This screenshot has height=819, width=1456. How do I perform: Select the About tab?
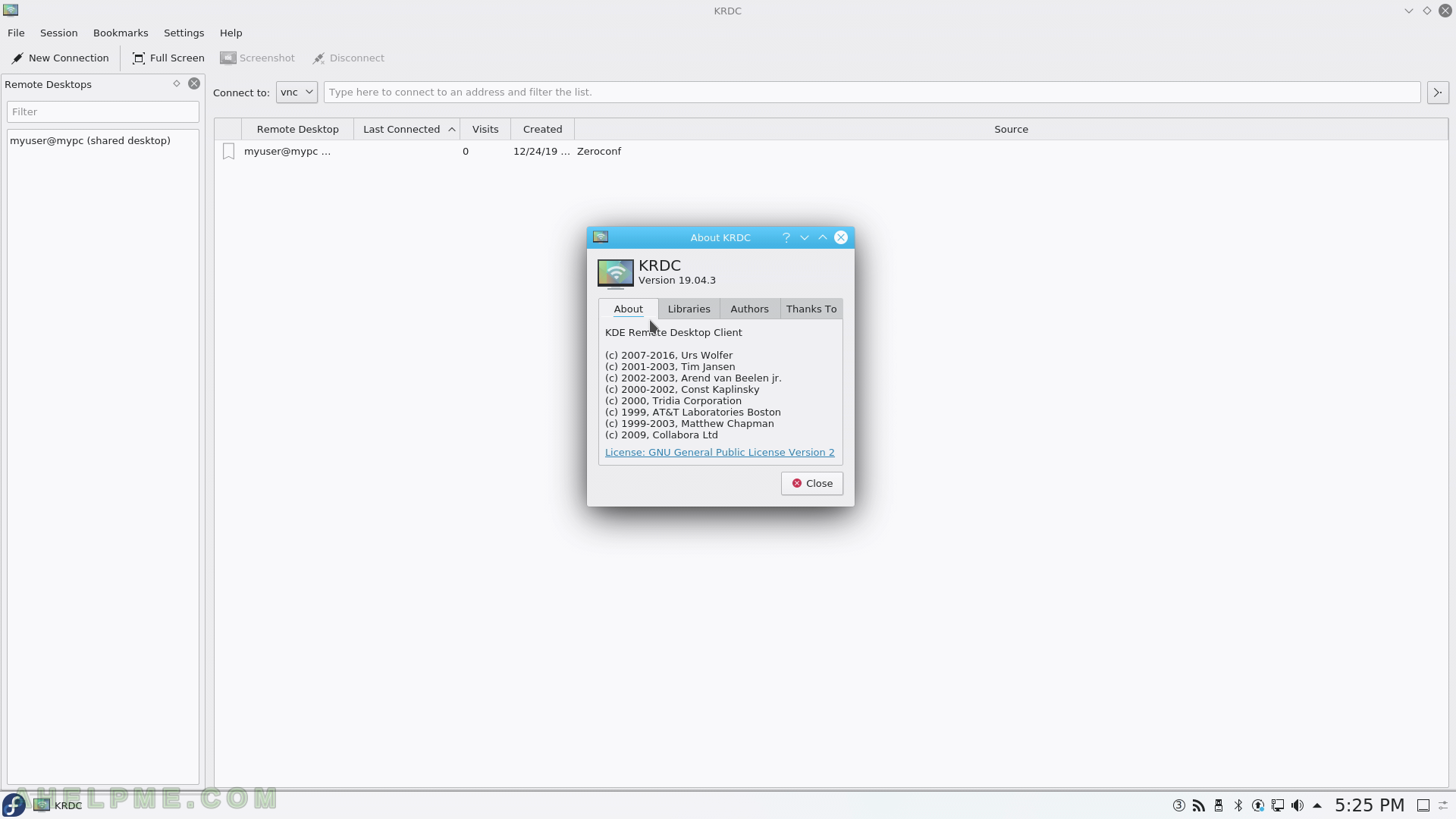tap(629, 309)
